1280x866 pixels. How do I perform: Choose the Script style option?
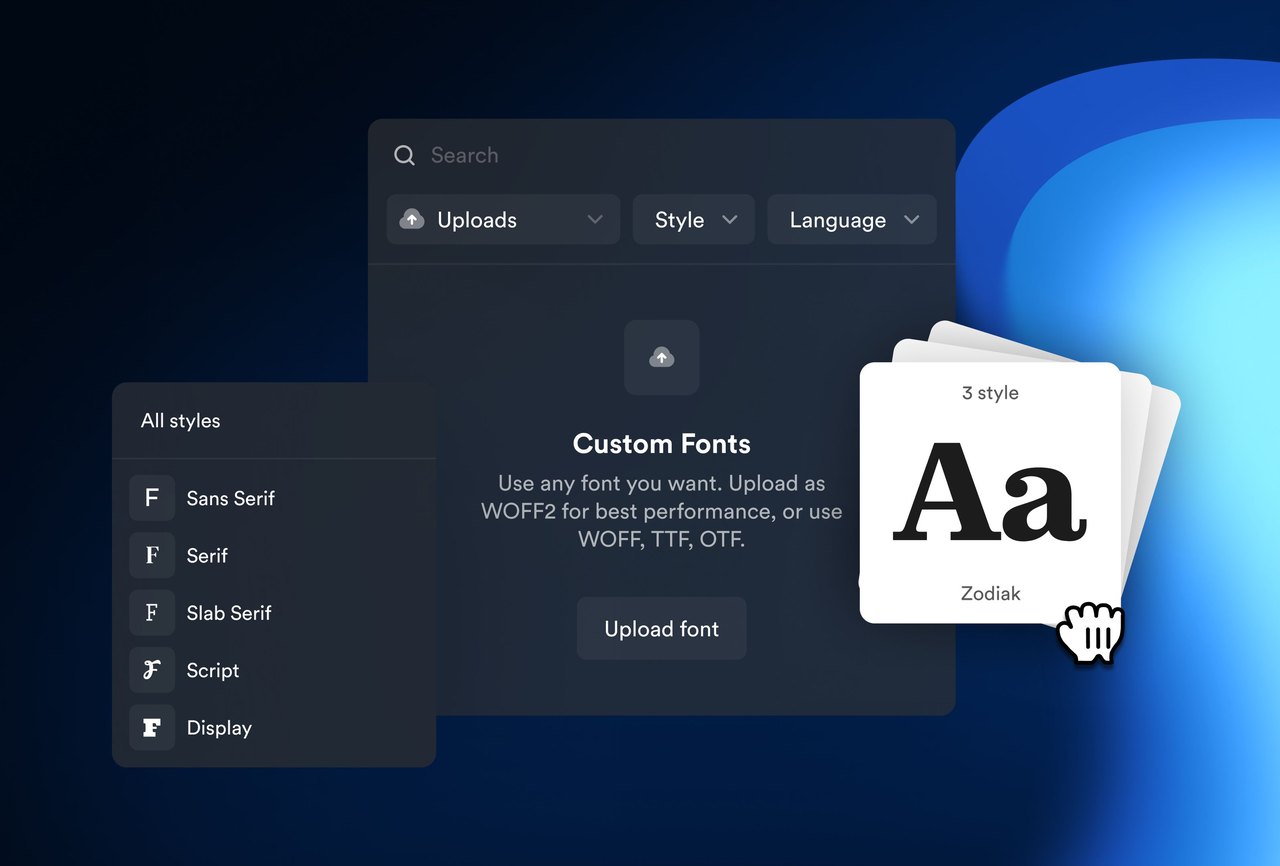click(274, 670)
